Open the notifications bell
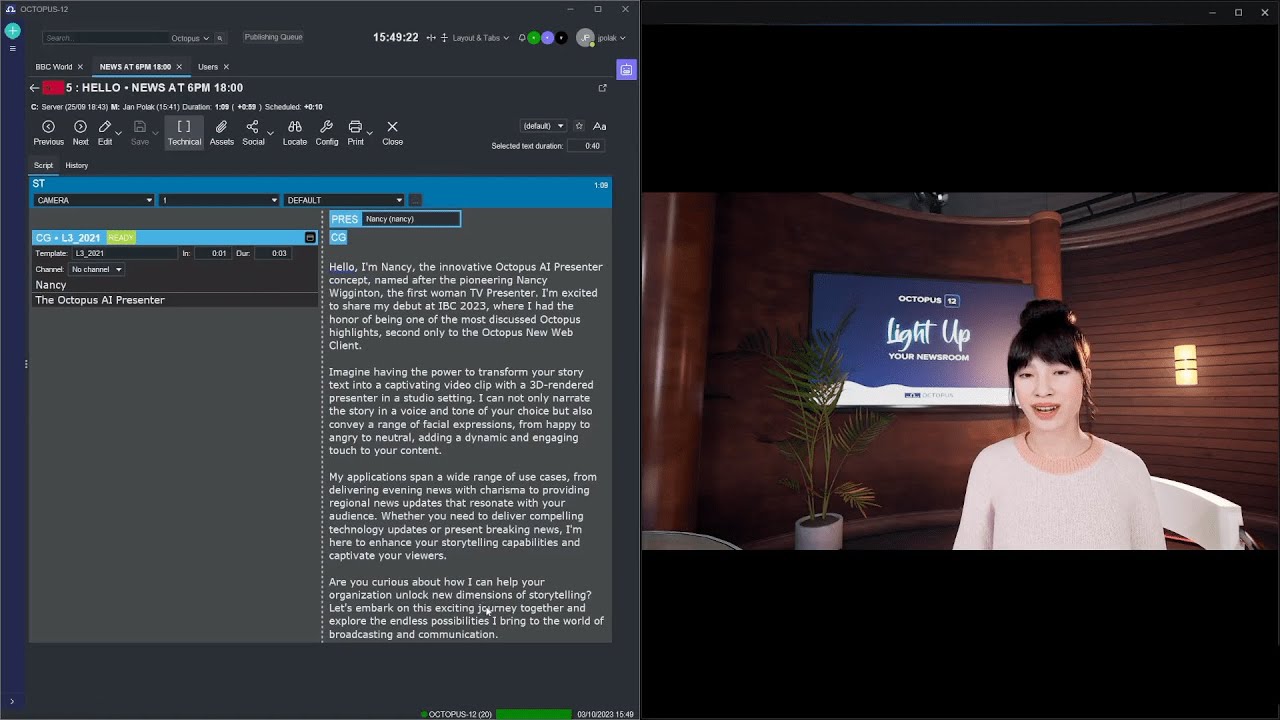This screenshot has height=720, width=1280. tap(522, 38)
